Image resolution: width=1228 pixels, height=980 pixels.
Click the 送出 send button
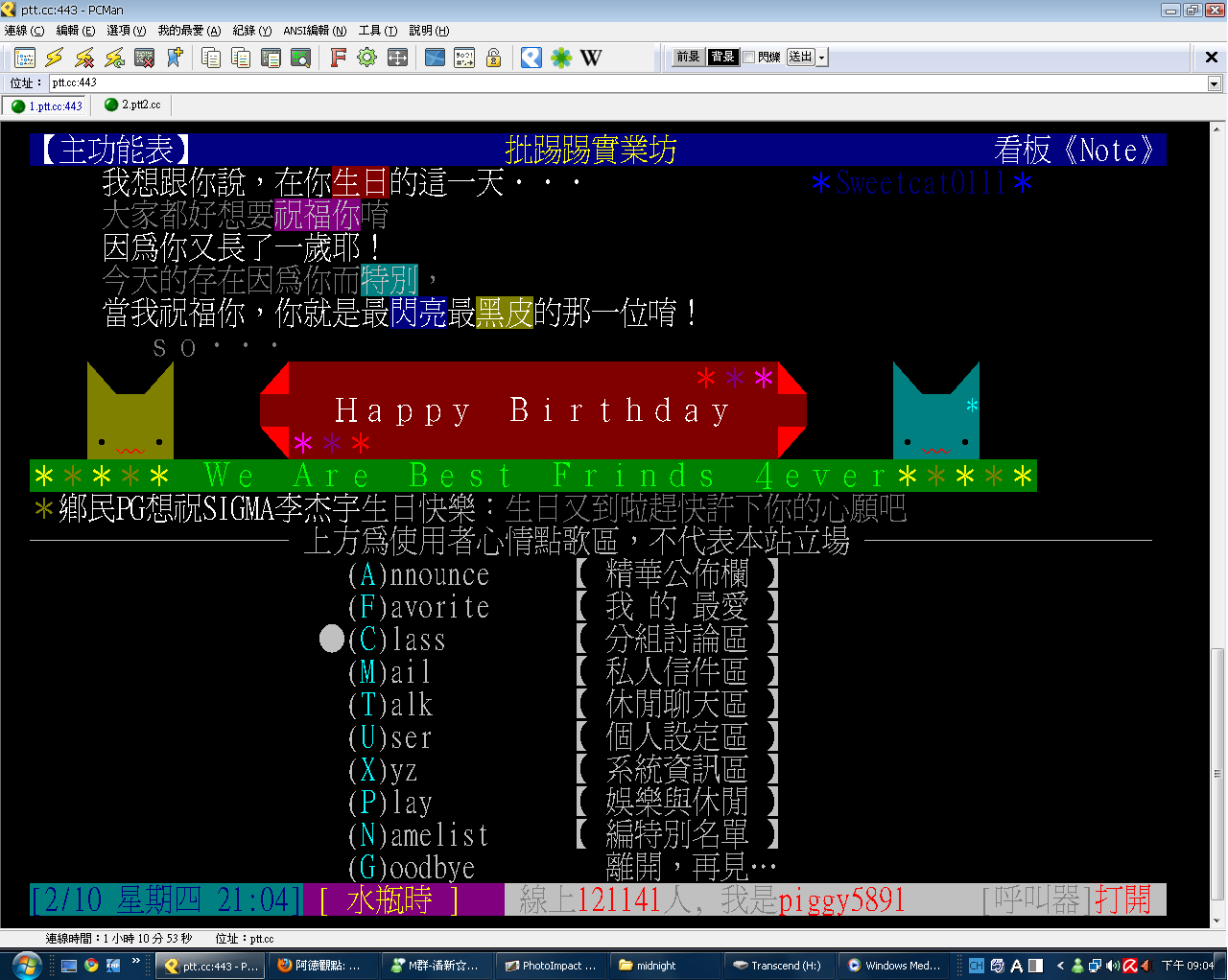coord(800,58)
